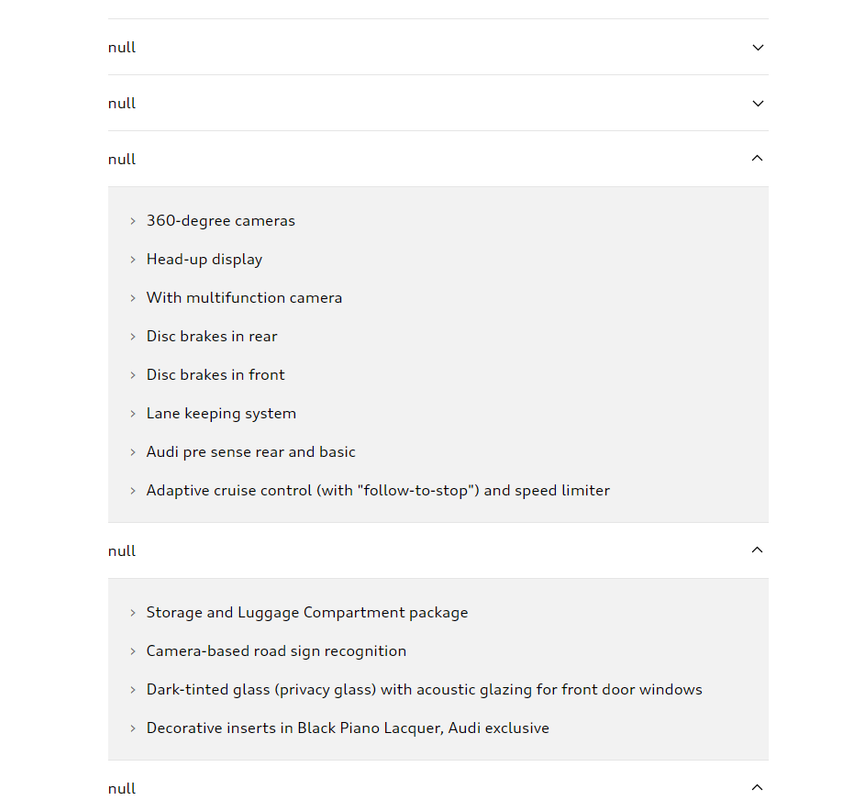Screen dimensions: 842x800
Task: Open Disc brakes in front details
Action: coord(215,375)
